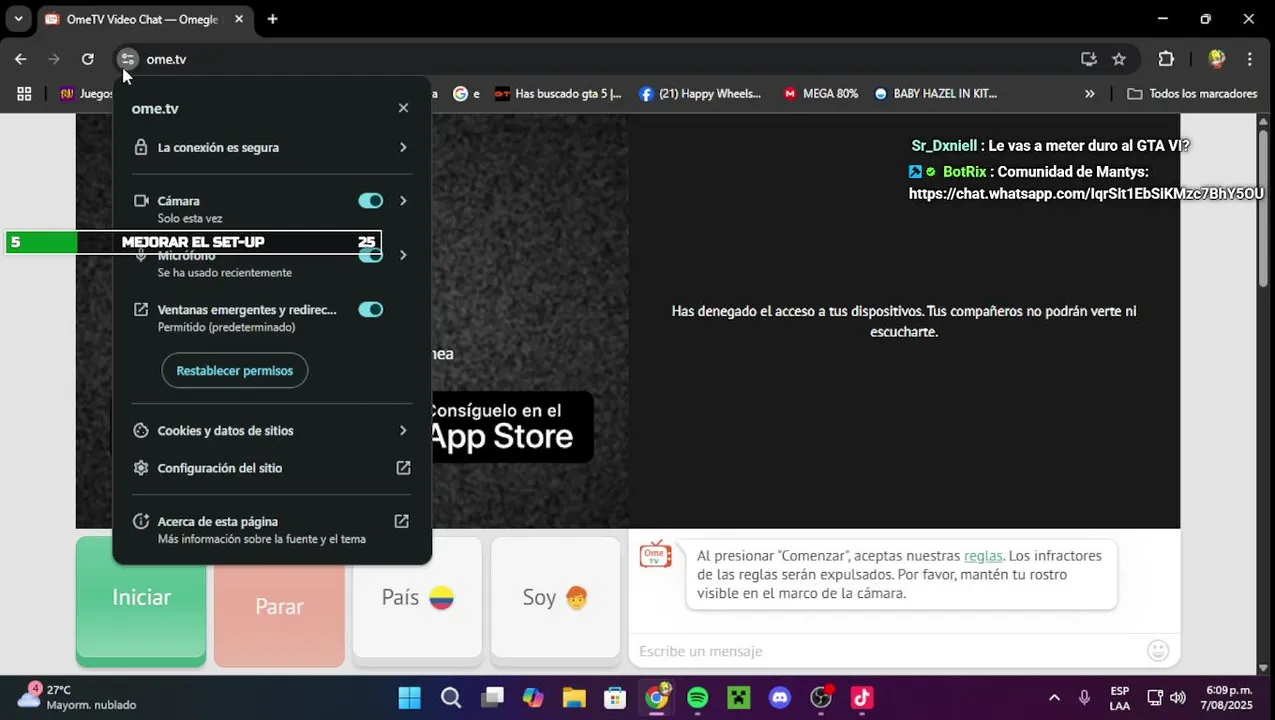
Task: Open the BABY HAZEL IN KIT bookmark
Action: 936,94
